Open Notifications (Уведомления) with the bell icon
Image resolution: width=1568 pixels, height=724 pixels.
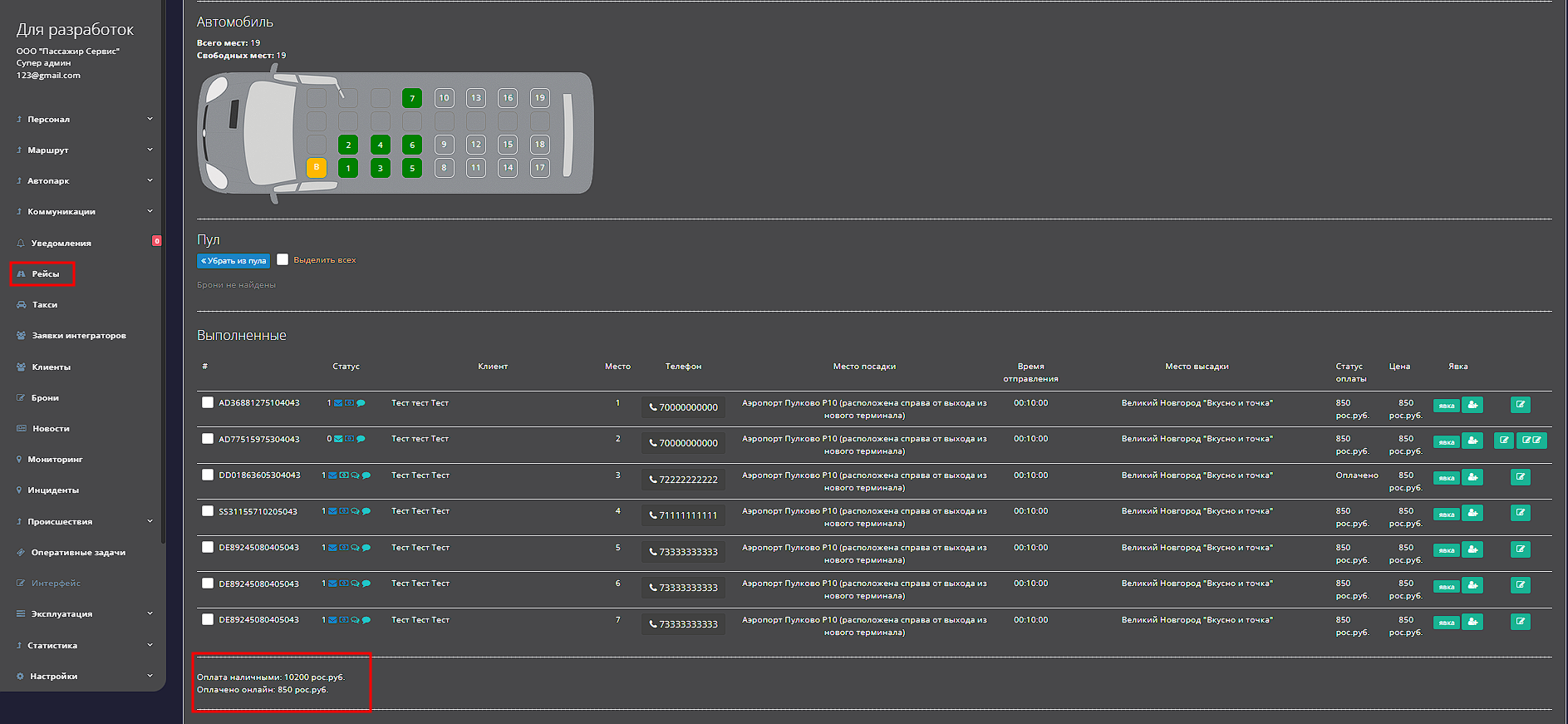tap(61, 244)
